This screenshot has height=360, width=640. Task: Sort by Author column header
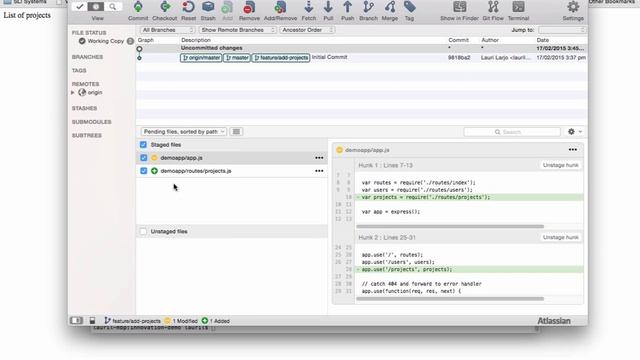pos(490,40)
